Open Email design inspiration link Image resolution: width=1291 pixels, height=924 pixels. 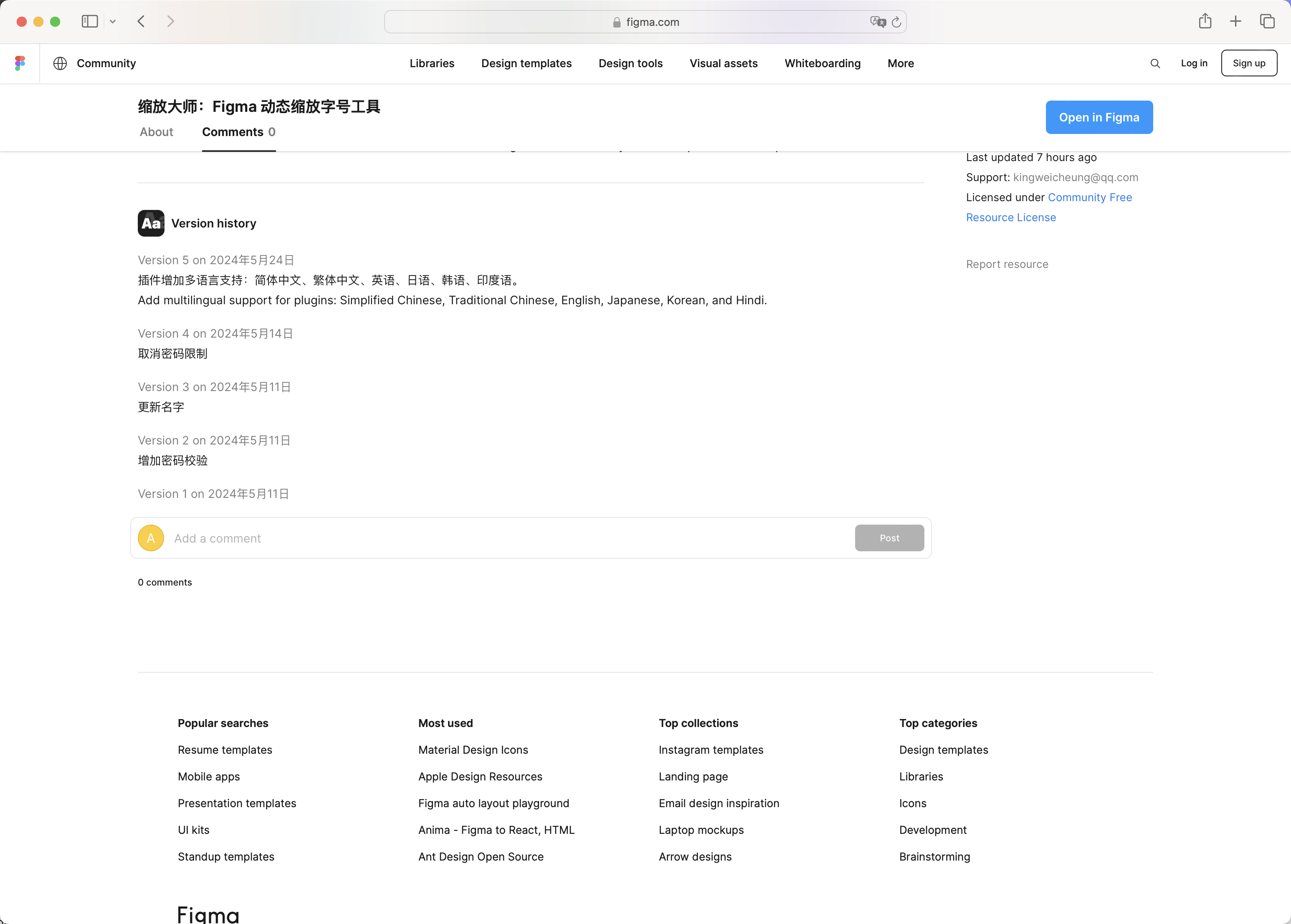719,803
